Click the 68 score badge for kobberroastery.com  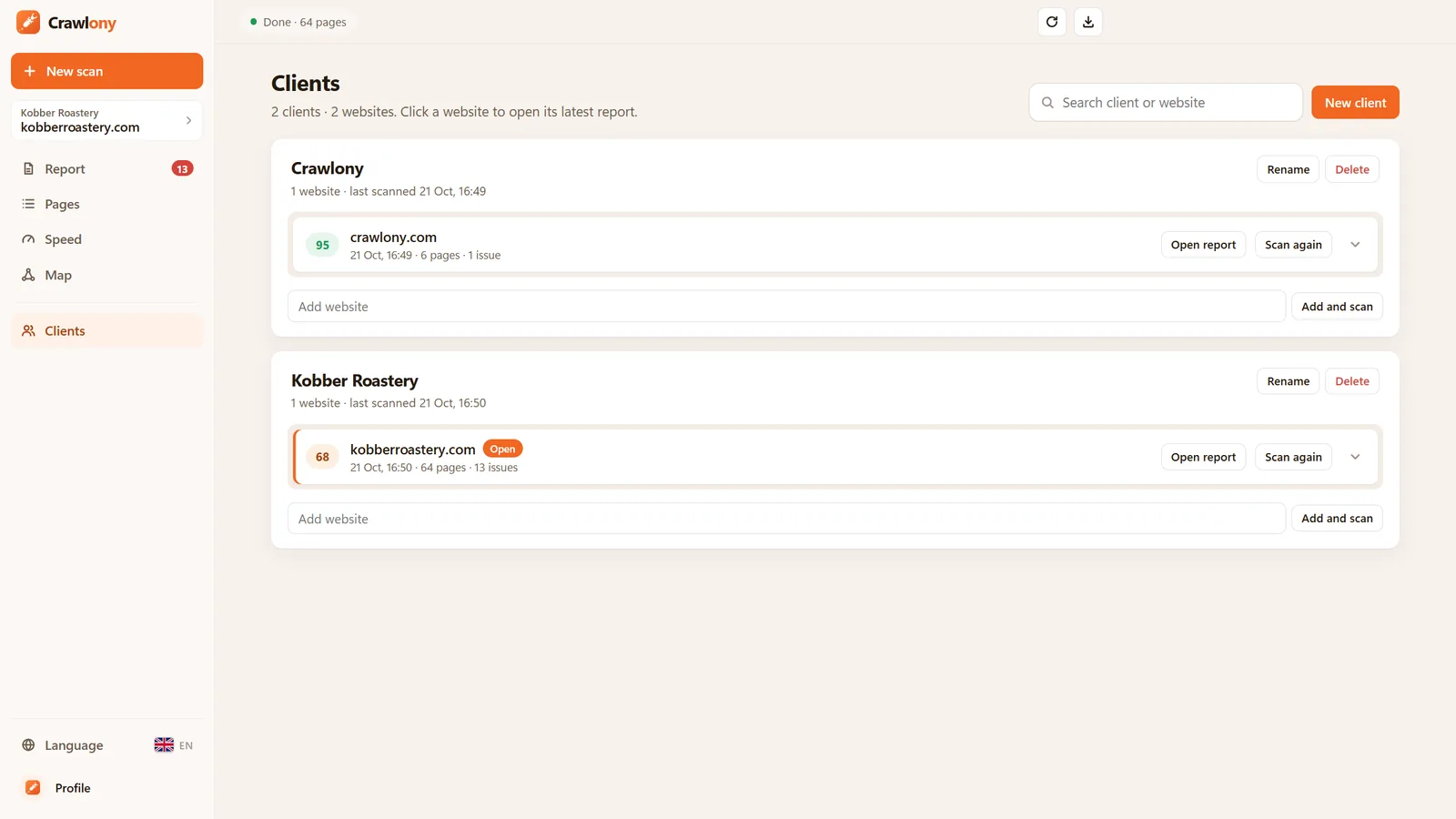point(322,457)
